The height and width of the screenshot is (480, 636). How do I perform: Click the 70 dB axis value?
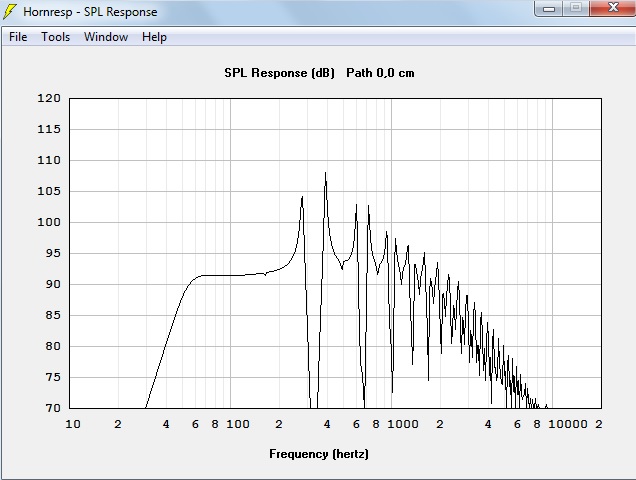[53, 408]
